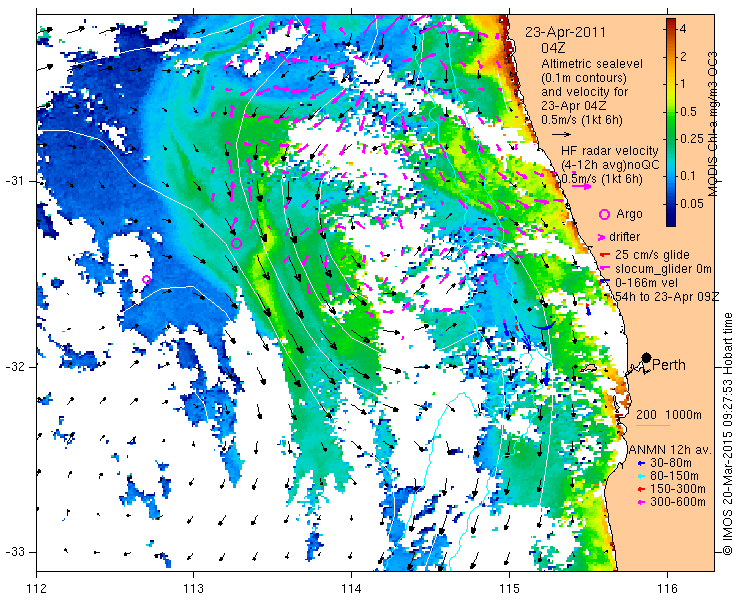Image resolution: width=740 pixels, height=600 pixels.
Task: Click the IMOS copyright timestamp text
Action: click(728, 433)
